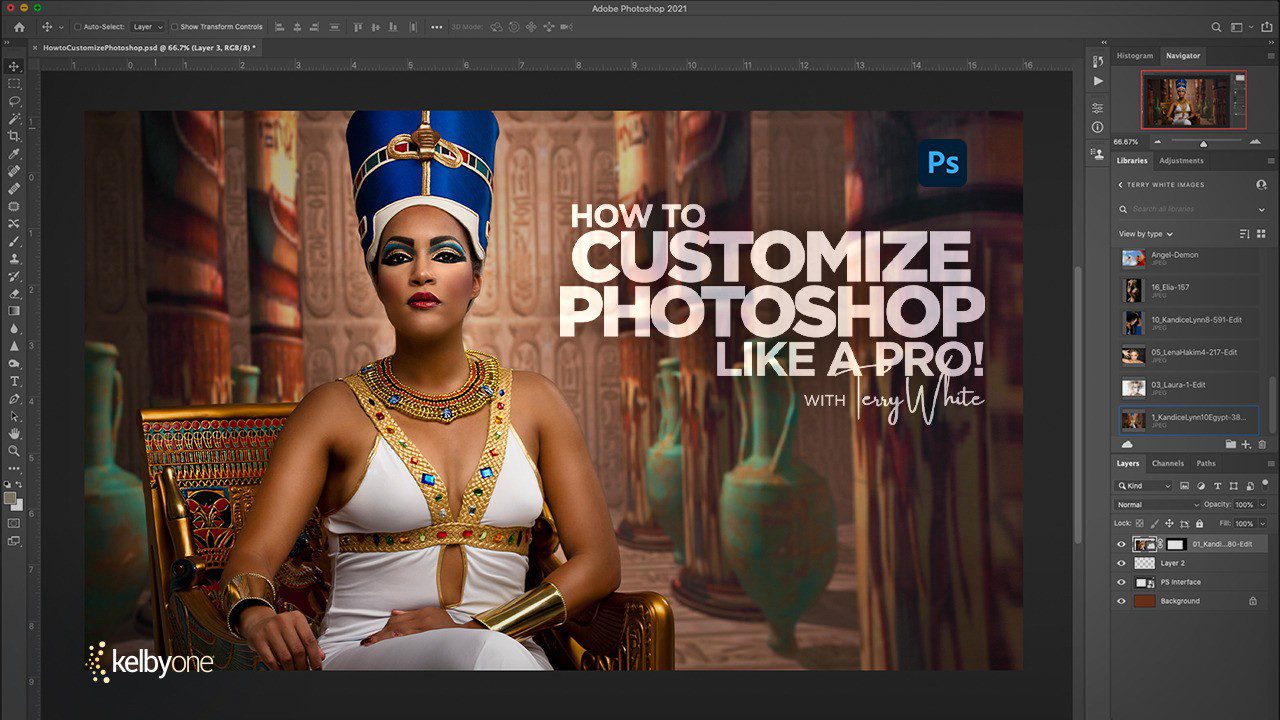Expand the View by type dropdown
The image size is (1280, 720).
[1146, 234]
